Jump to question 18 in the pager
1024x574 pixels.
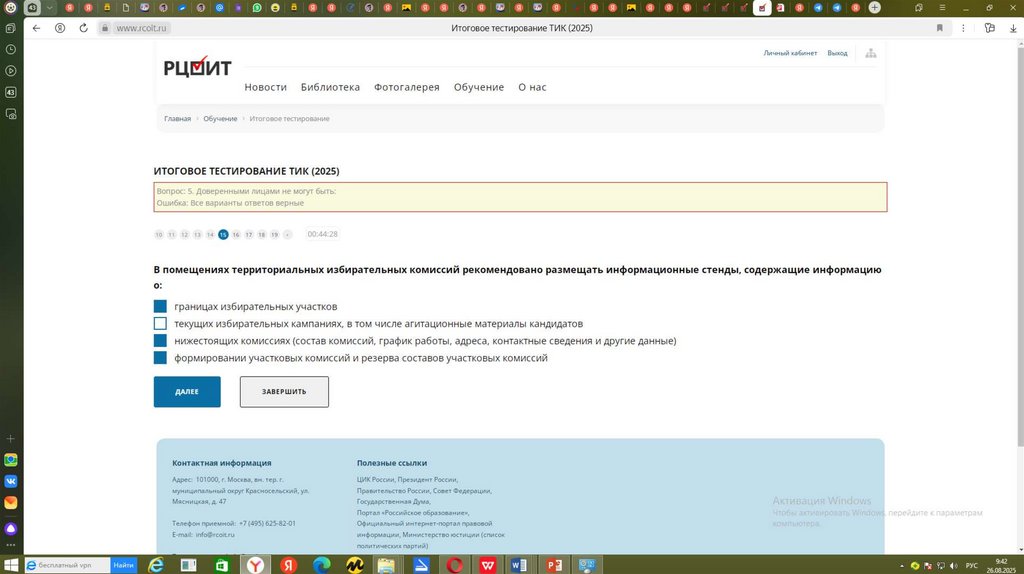pyautogui.click(x=262, y=234)
